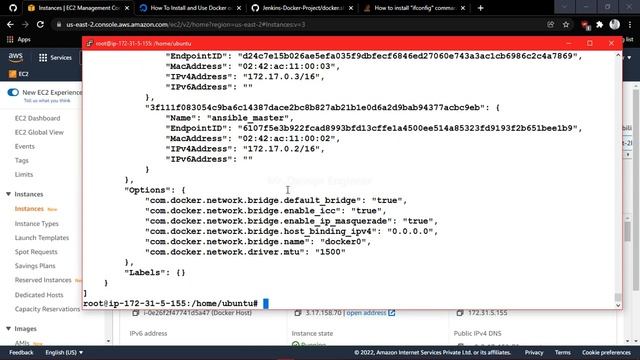640x360 pixels.
Task: Bookmark this page with the star icon
Action: click(566, 24)
